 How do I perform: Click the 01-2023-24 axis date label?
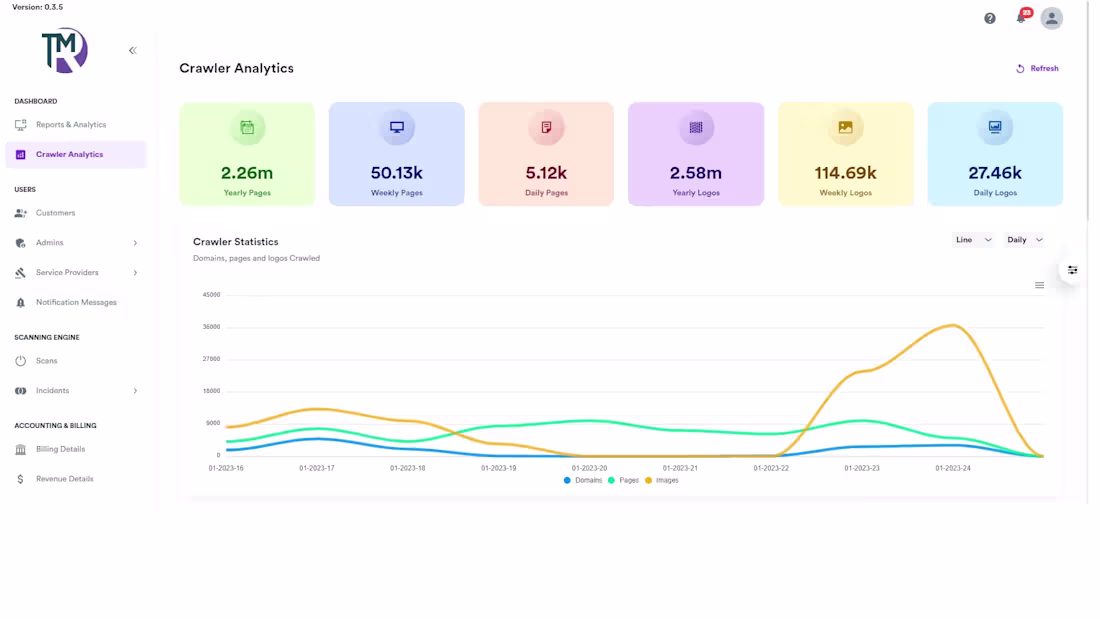pos(952,468)
